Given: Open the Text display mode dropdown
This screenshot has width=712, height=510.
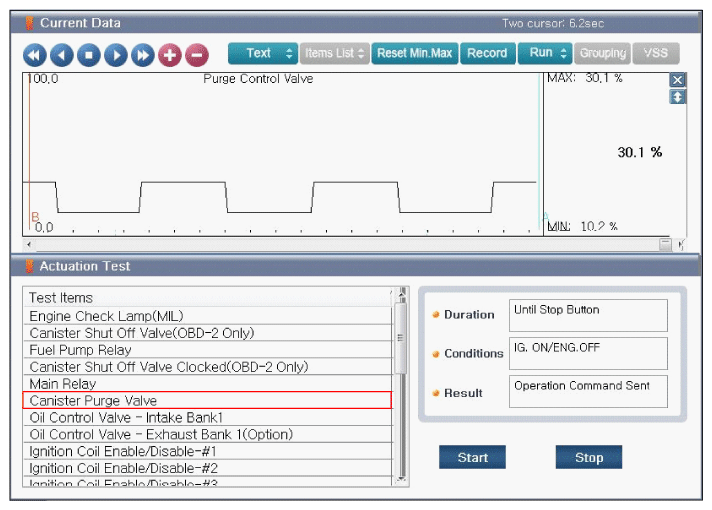Looking at the screenshot, I should click(262, 53).
